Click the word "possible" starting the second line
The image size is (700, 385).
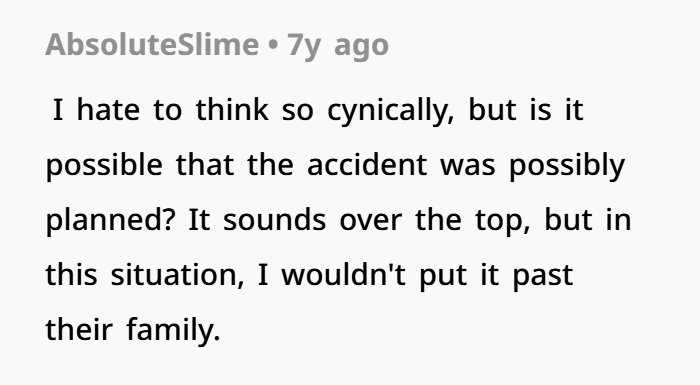coord(104,166)
